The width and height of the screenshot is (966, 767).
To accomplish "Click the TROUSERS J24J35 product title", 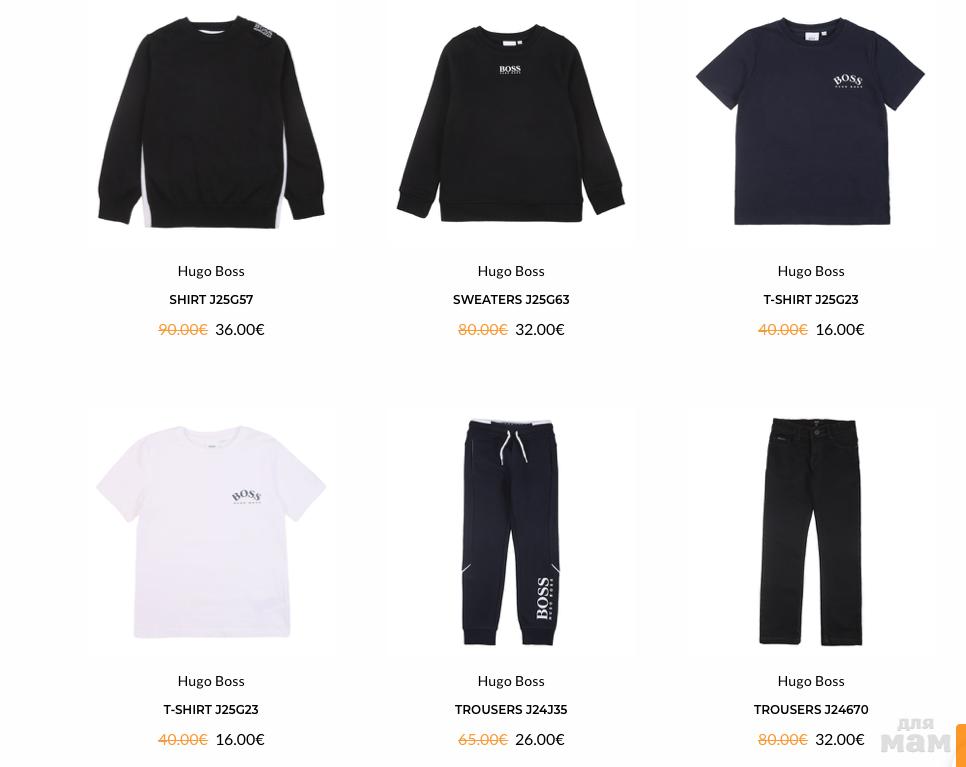I will [511, 710].
